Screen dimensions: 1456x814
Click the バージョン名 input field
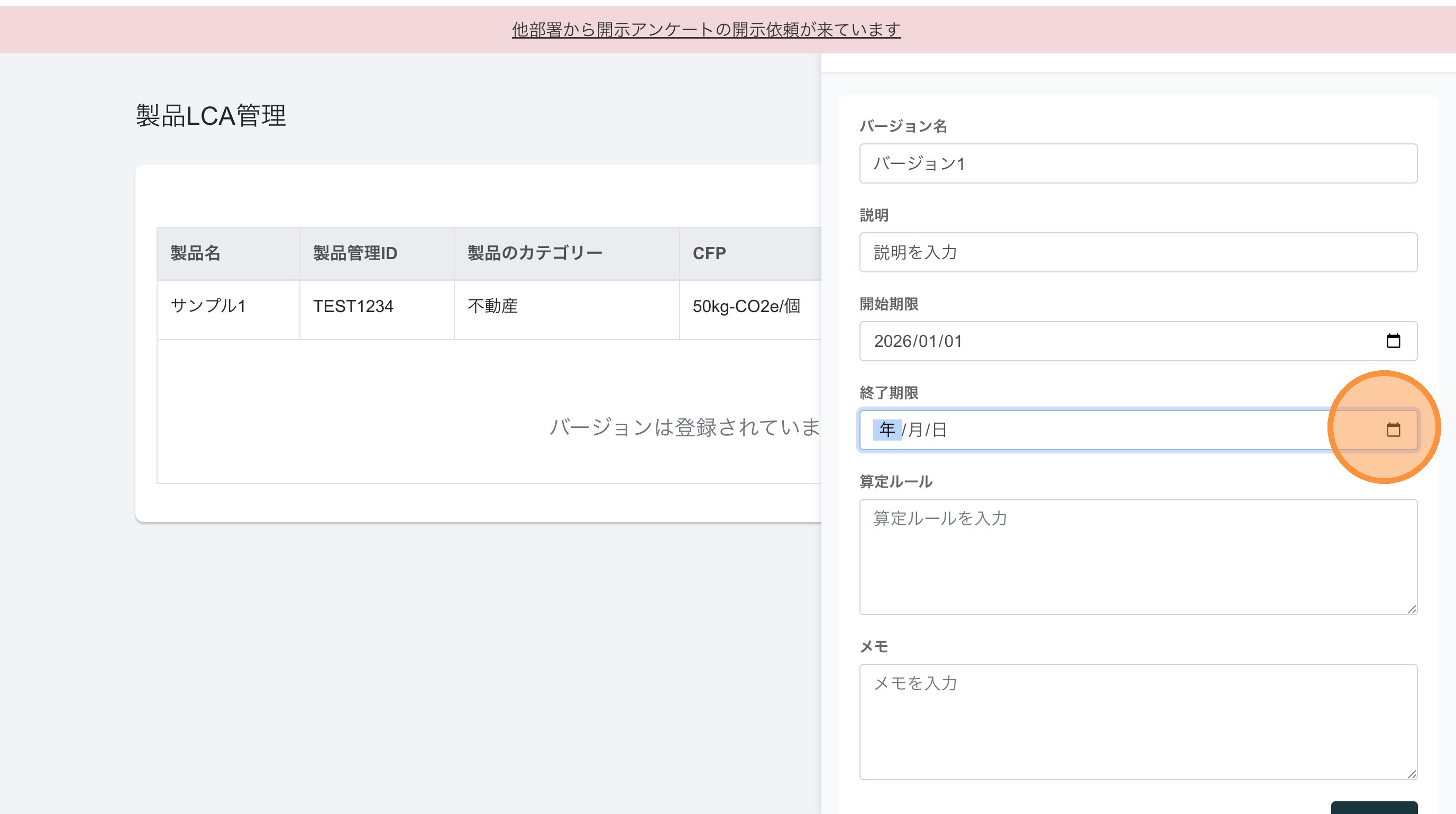pyautogui.click(x=1137, y=163)
